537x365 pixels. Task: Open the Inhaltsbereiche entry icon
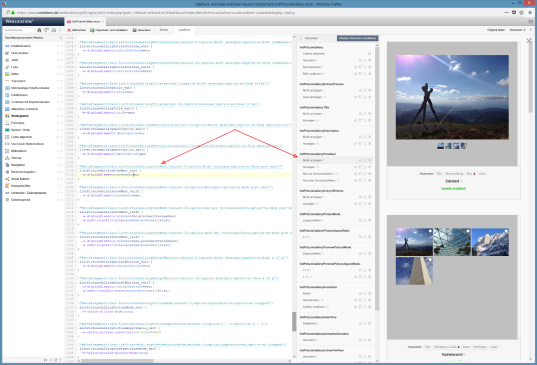(7, 46)
